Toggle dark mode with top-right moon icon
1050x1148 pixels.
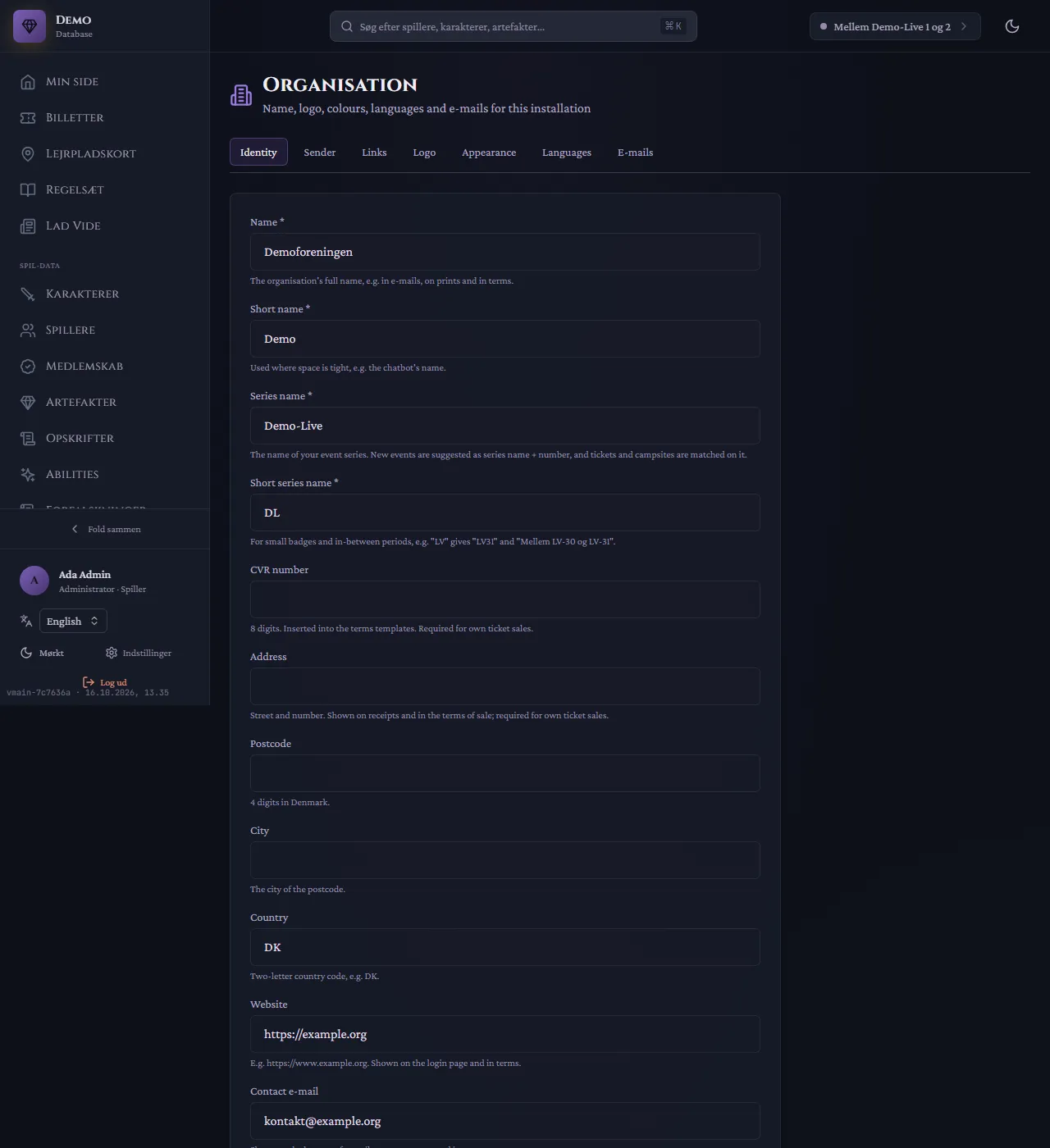pyautogui.click(x=1012, y=26)
